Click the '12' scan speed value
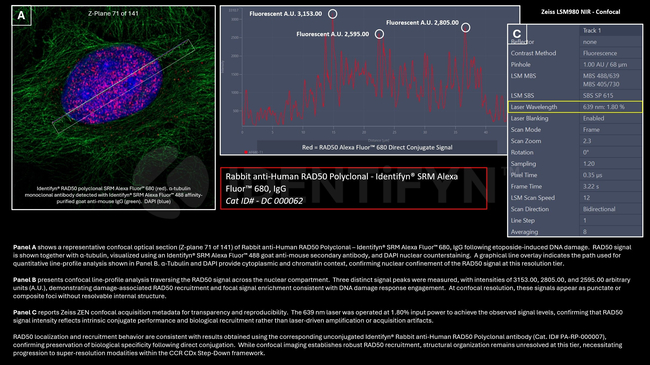 tap(586, 198)
